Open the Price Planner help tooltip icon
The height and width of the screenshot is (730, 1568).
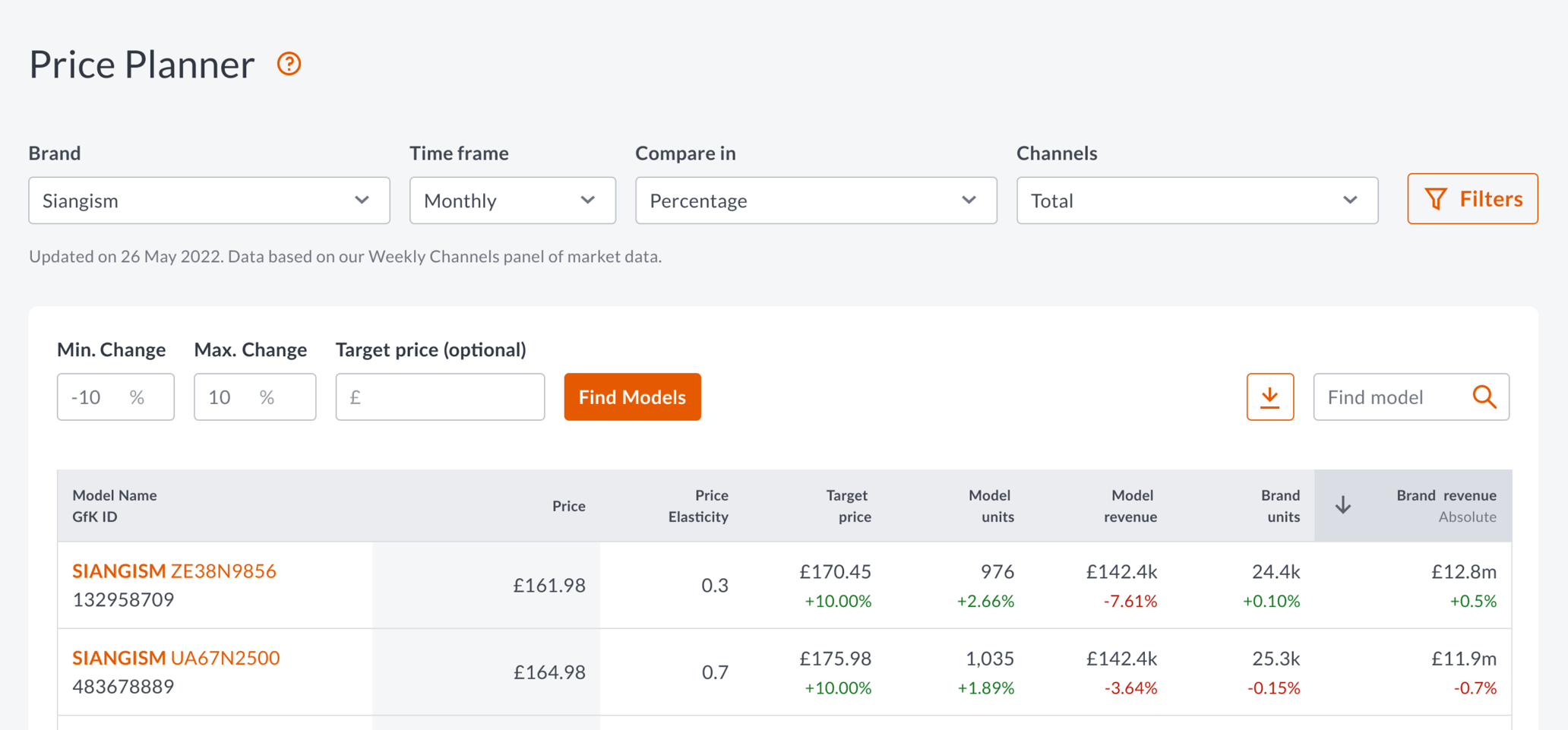pyautogui.click(x=289, y=64)
